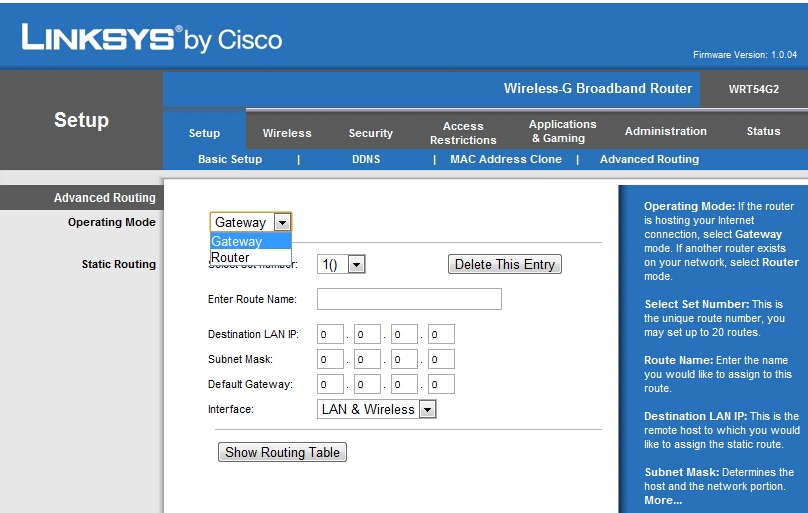The height and width of the screenshot is (513, 808).
Task: Go to Access Restrictions tab
Action: pos(463,133)
